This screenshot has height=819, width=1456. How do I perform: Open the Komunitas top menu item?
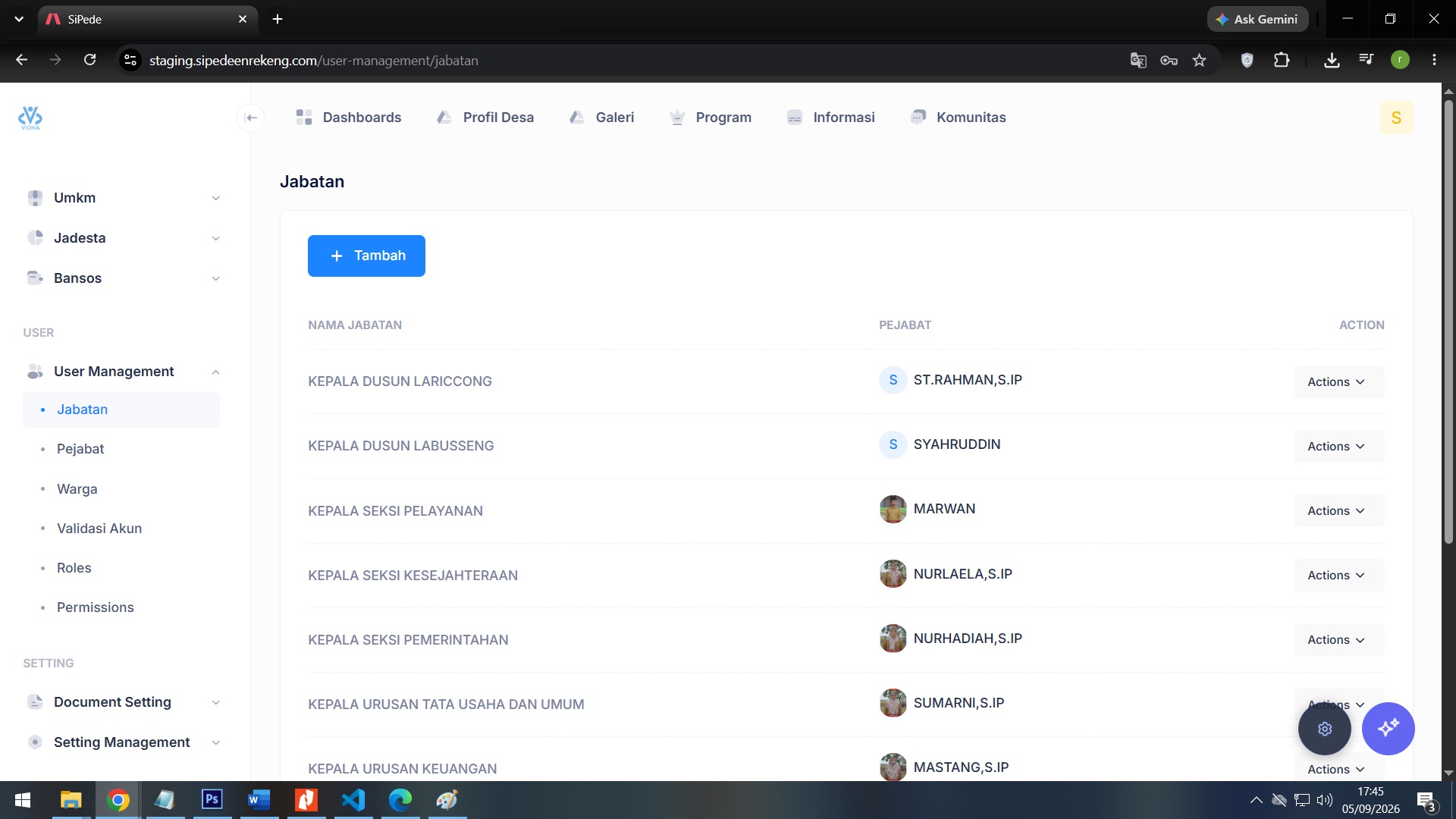(x=958, y=118)
